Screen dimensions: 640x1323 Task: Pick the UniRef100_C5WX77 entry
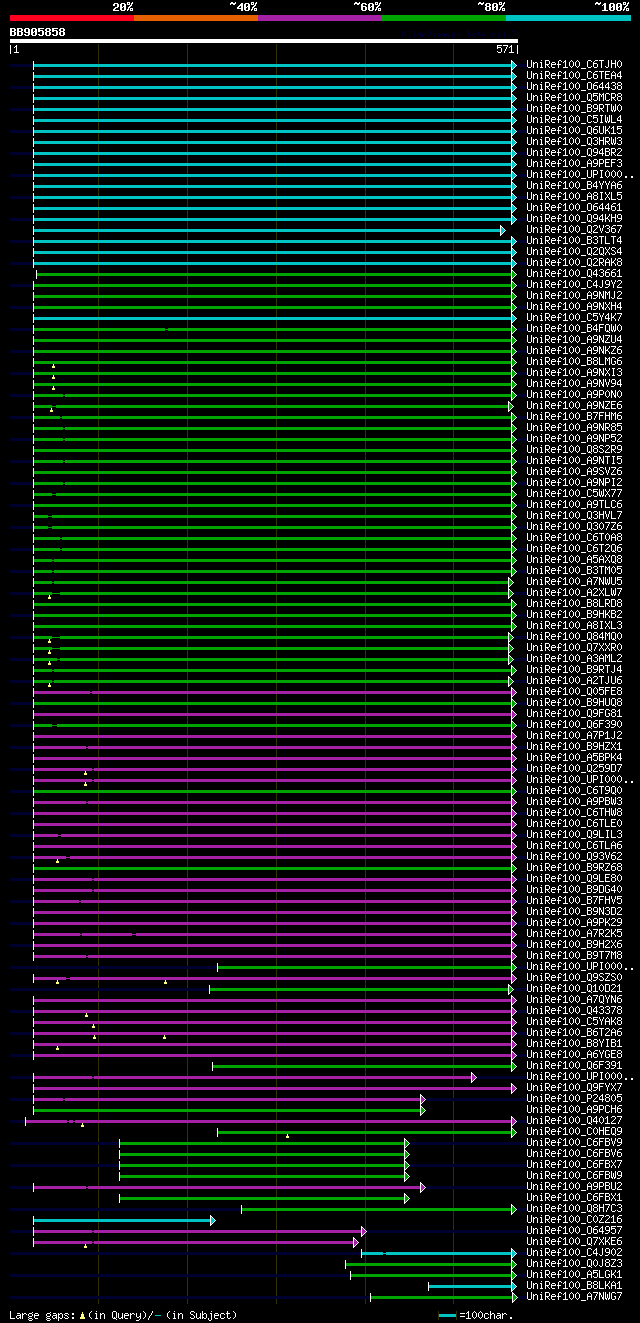[574, 493]
